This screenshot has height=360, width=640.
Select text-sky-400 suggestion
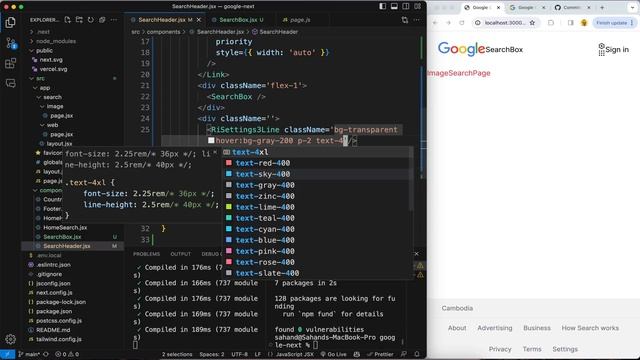click(318, 174)
